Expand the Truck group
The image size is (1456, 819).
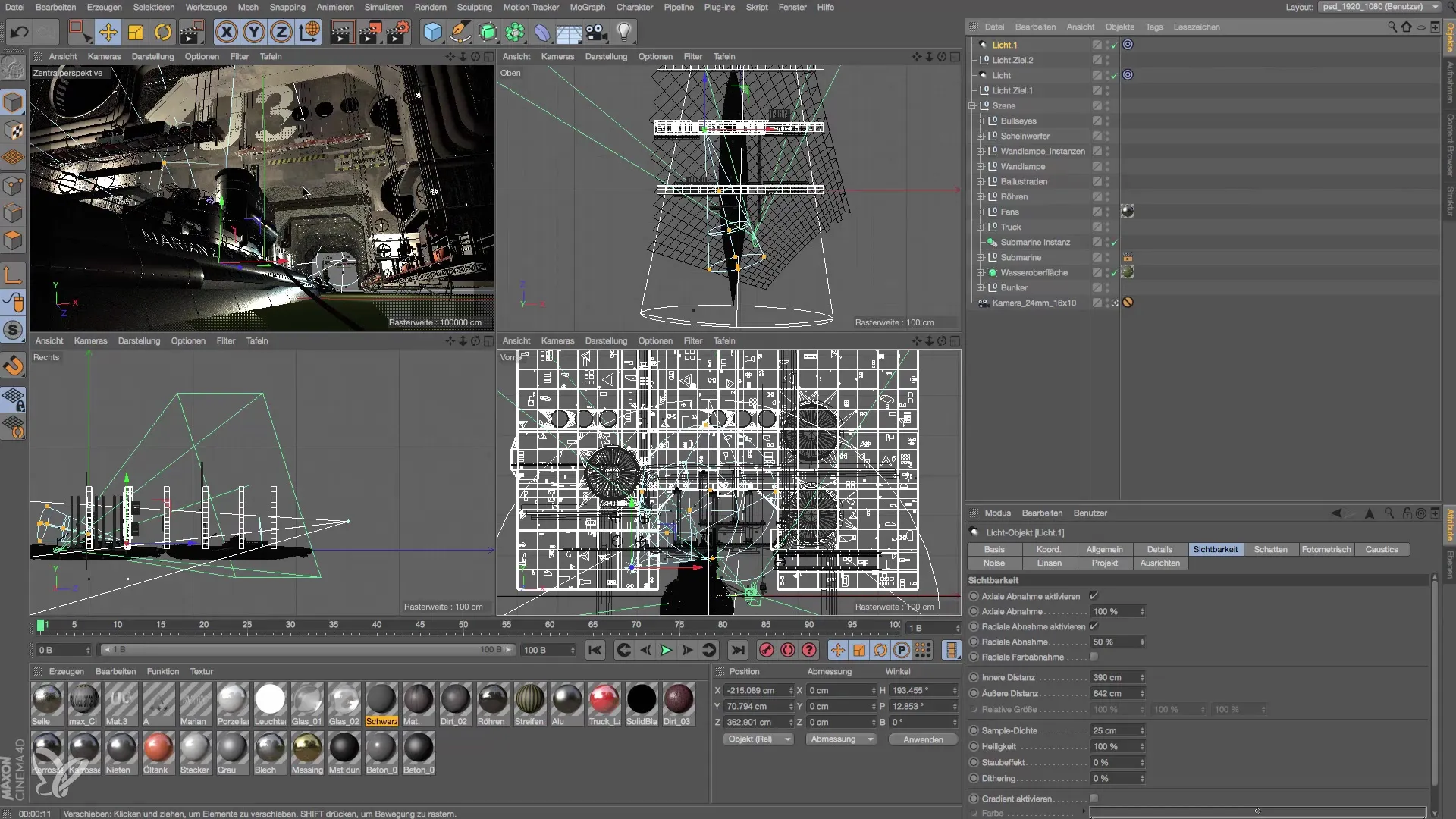tap(980, 227)
